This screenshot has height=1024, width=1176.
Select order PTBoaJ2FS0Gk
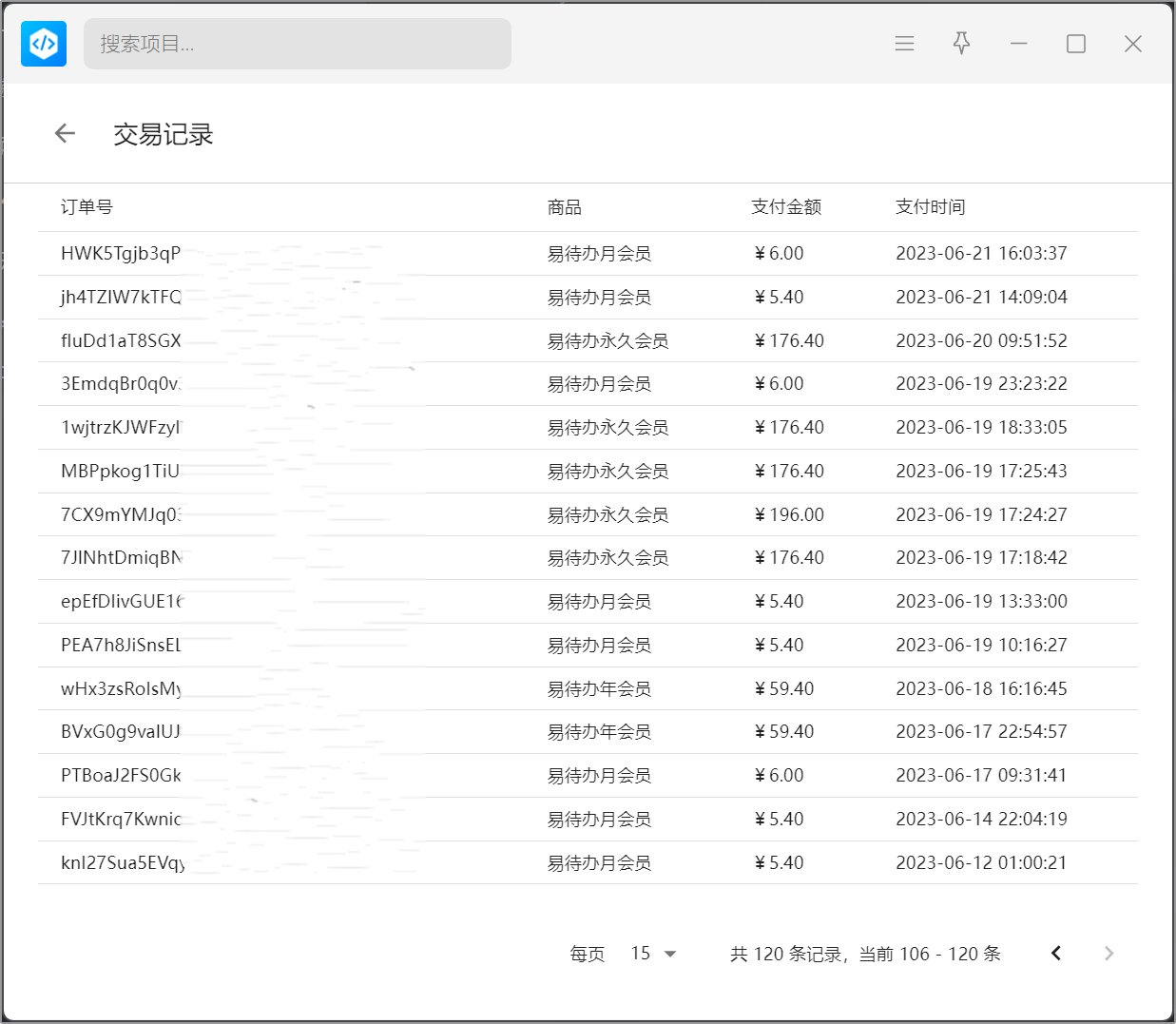pos(121,776)
